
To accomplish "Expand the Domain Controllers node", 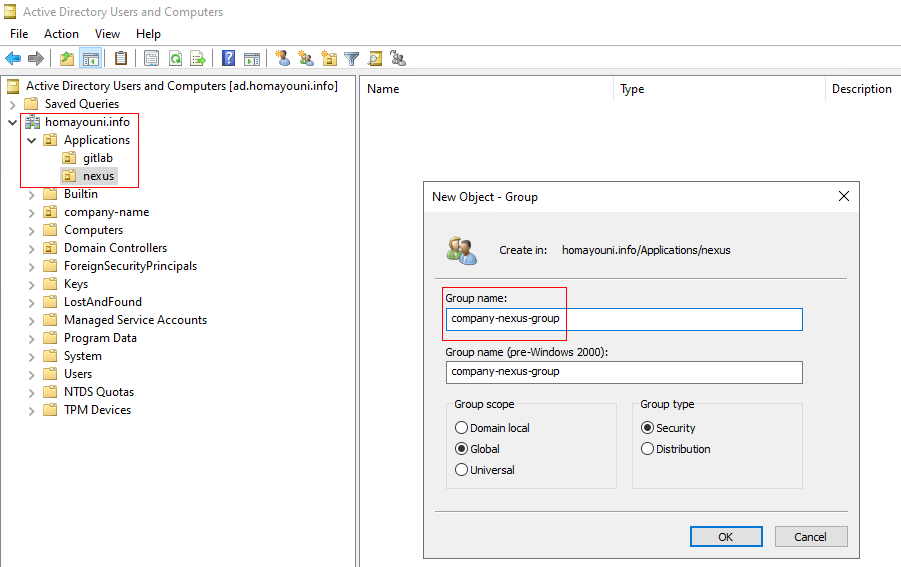I will (x=32, y=249).
